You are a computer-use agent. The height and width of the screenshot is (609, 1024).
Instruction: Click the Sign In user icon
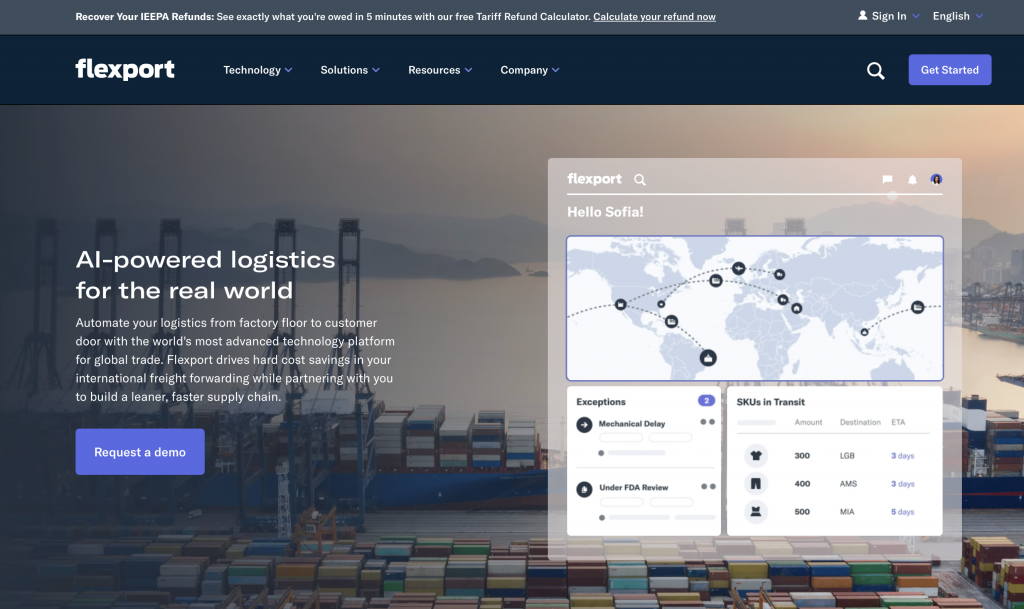(863, 15)
